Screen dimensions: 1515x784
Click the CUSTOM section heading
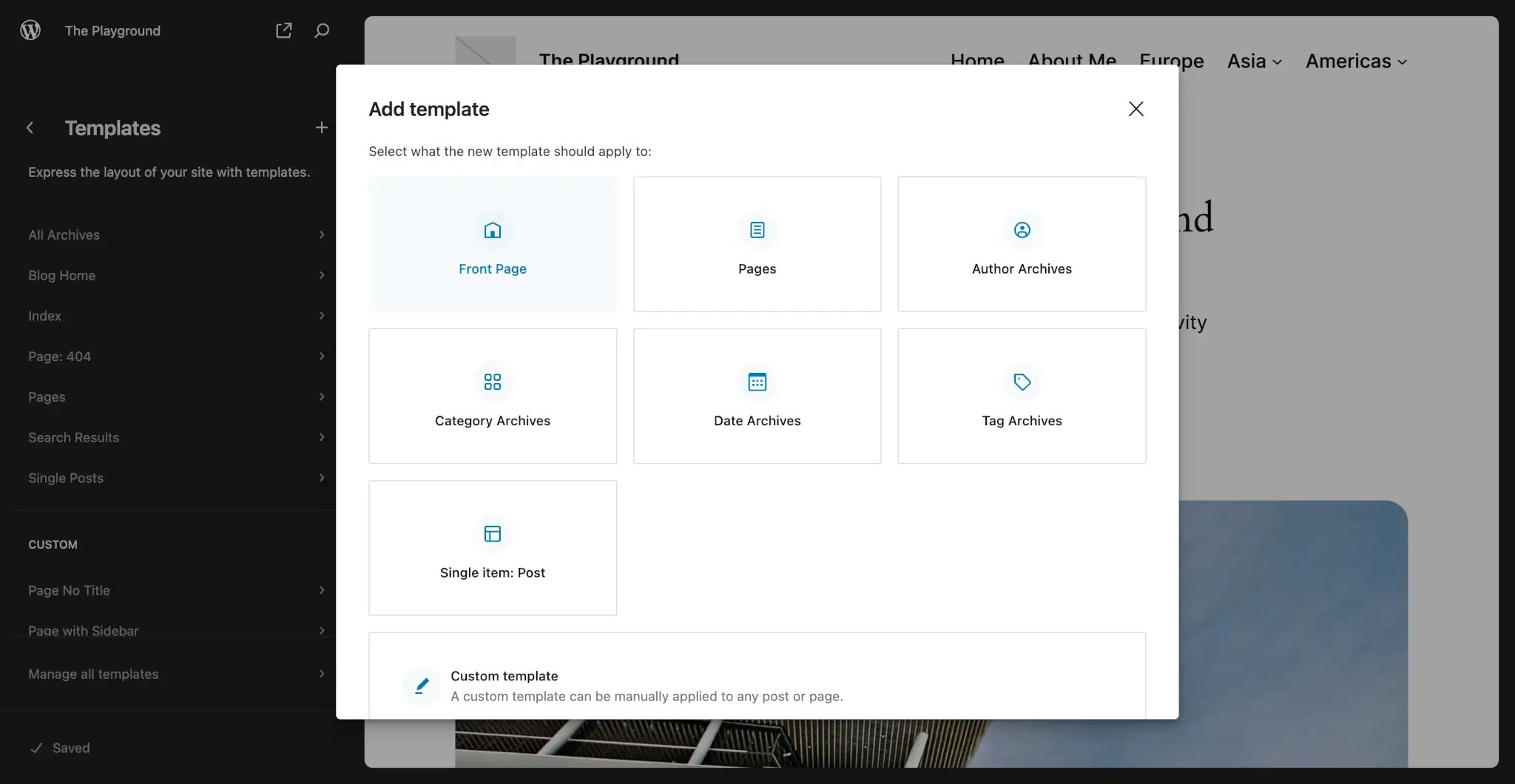click(53, 544)
